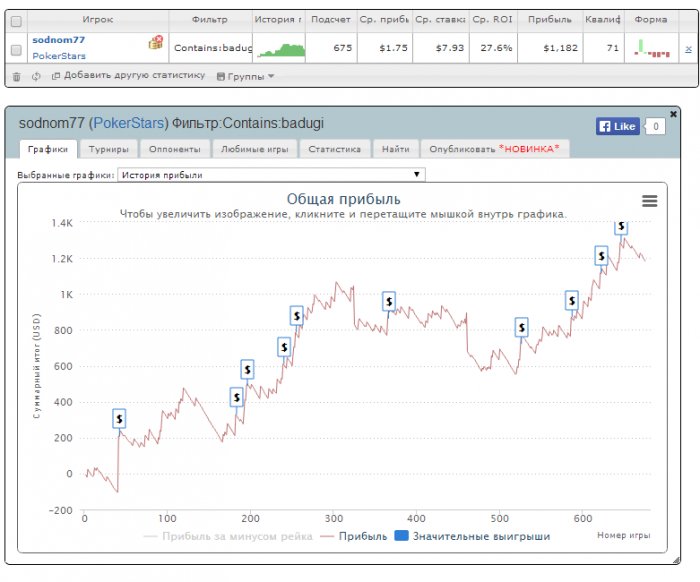Check the sodnom77 row checkbox
Image resolution: width=700 pixels, height=582 pixels.
tap(16, 50)
